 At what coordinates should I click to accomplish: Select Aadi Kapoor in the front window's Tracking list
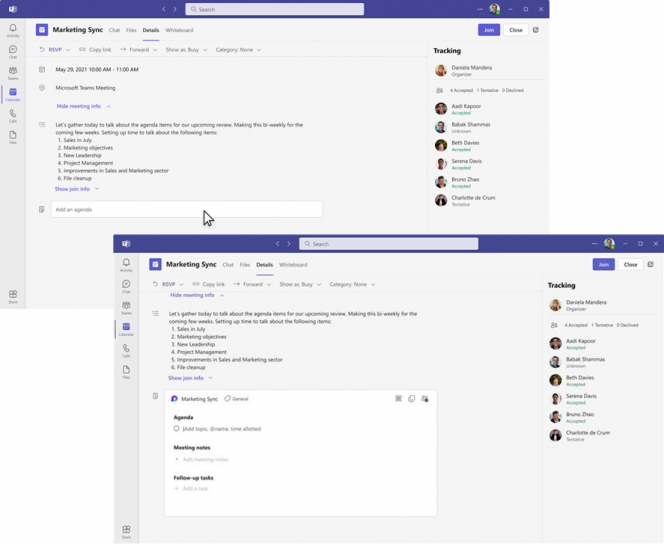tap(581, 343)
